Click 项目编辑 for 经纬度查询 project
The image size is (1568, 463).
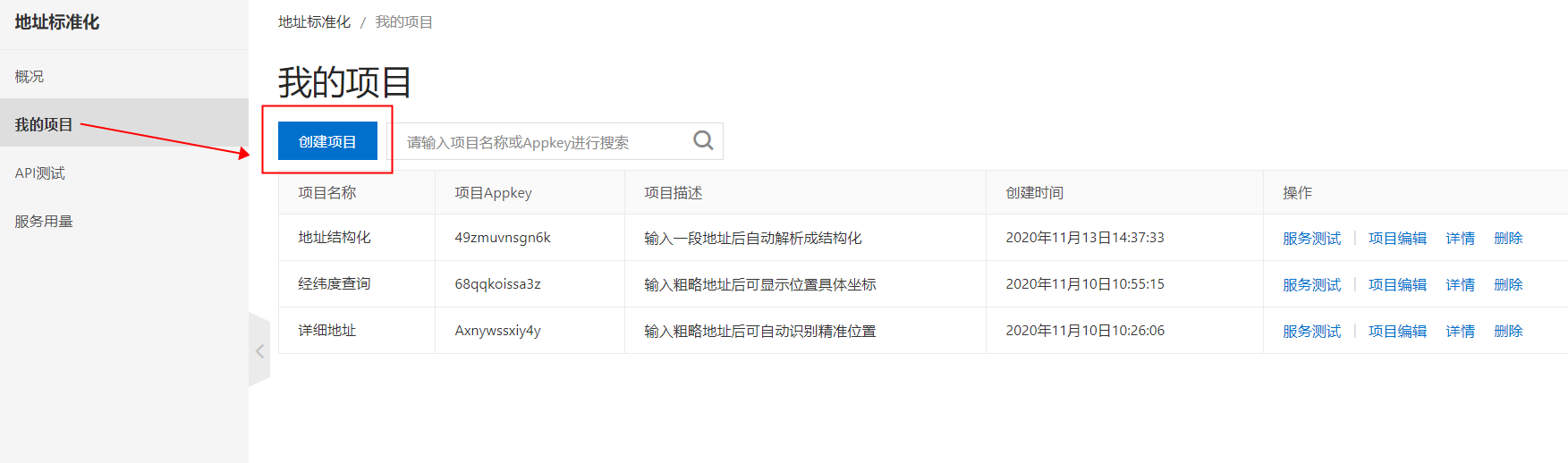pyautogui.click(x=1397, y=284)
